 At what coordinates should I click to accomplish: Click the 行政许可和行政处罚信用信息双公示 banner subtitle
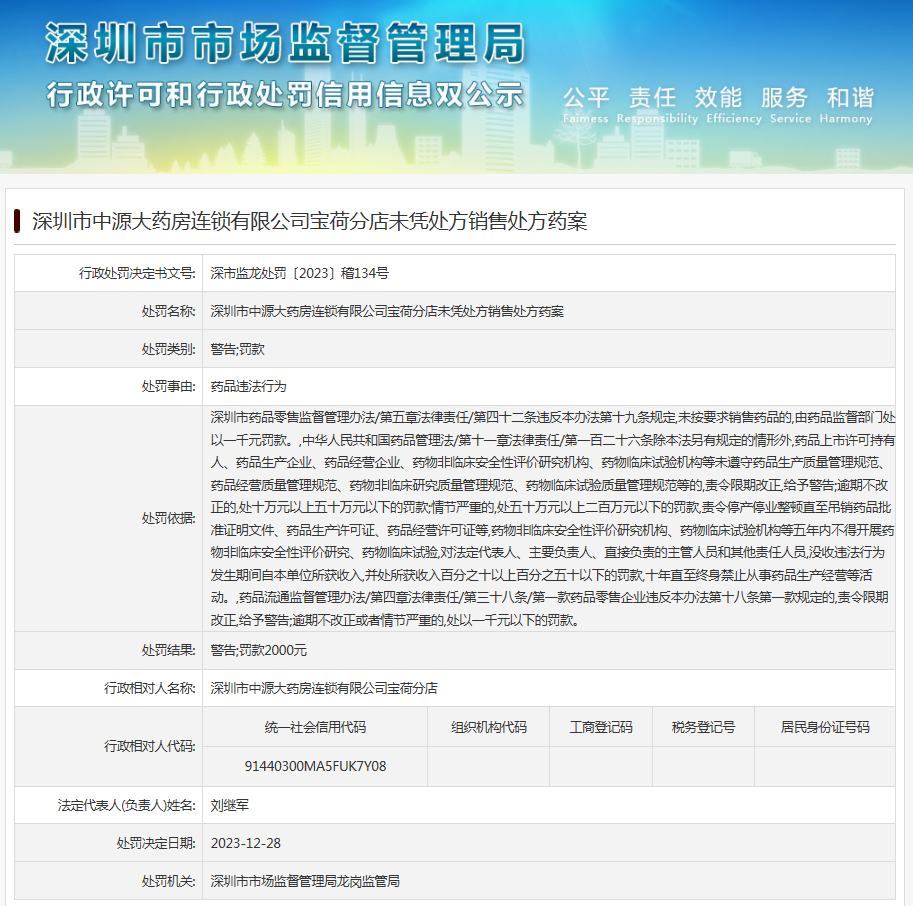[284, 96]
